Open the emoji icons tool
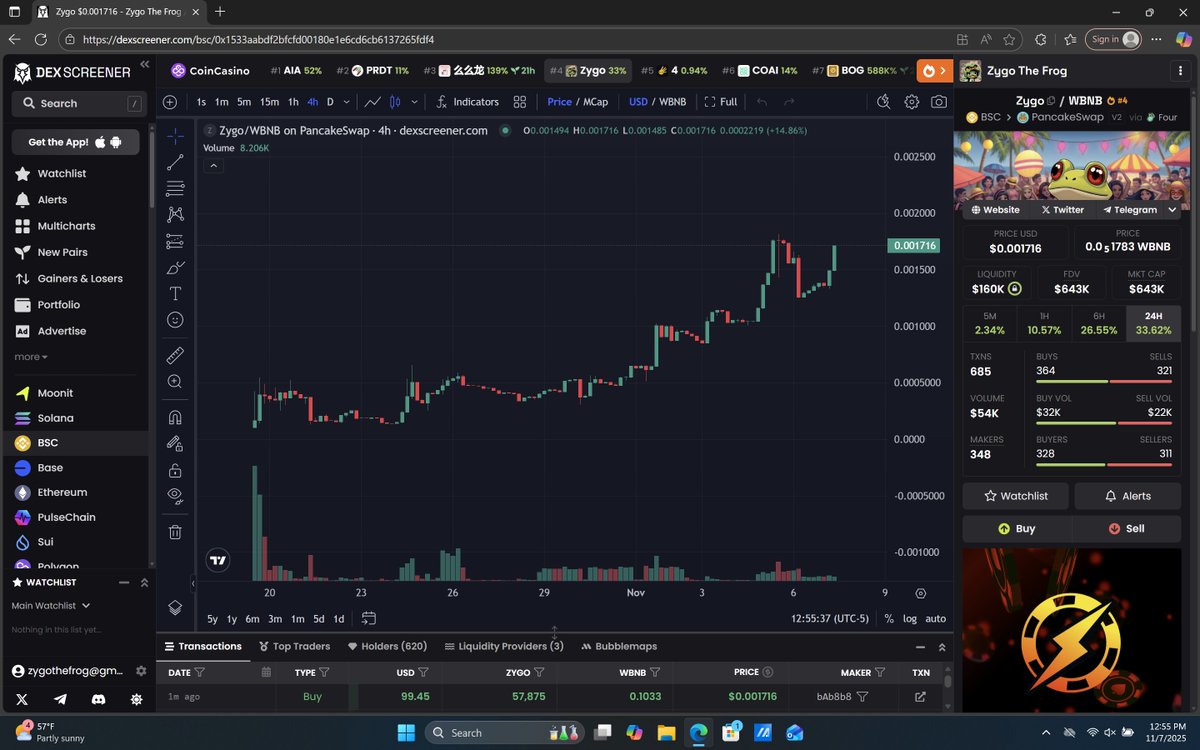This screenshot has width=1200, height=750. [x=175, y=320]
